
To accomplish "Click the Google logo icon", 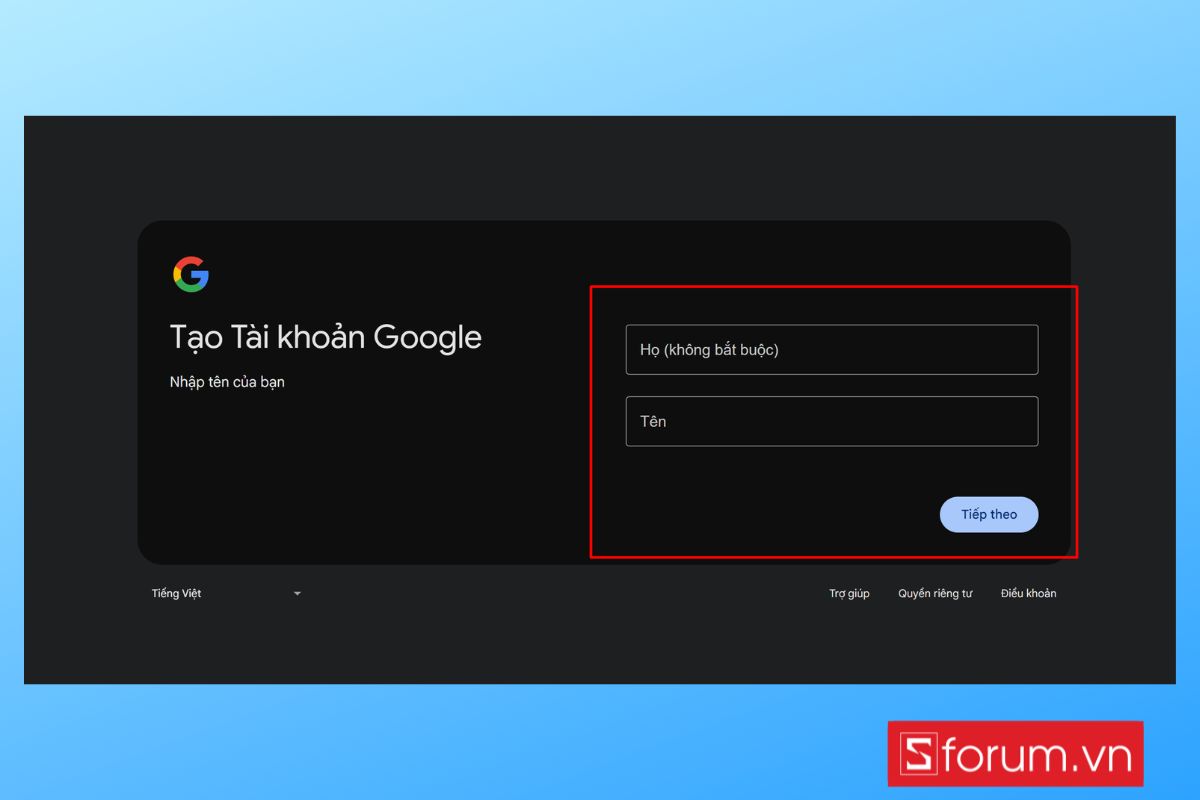I will point(191,274).
